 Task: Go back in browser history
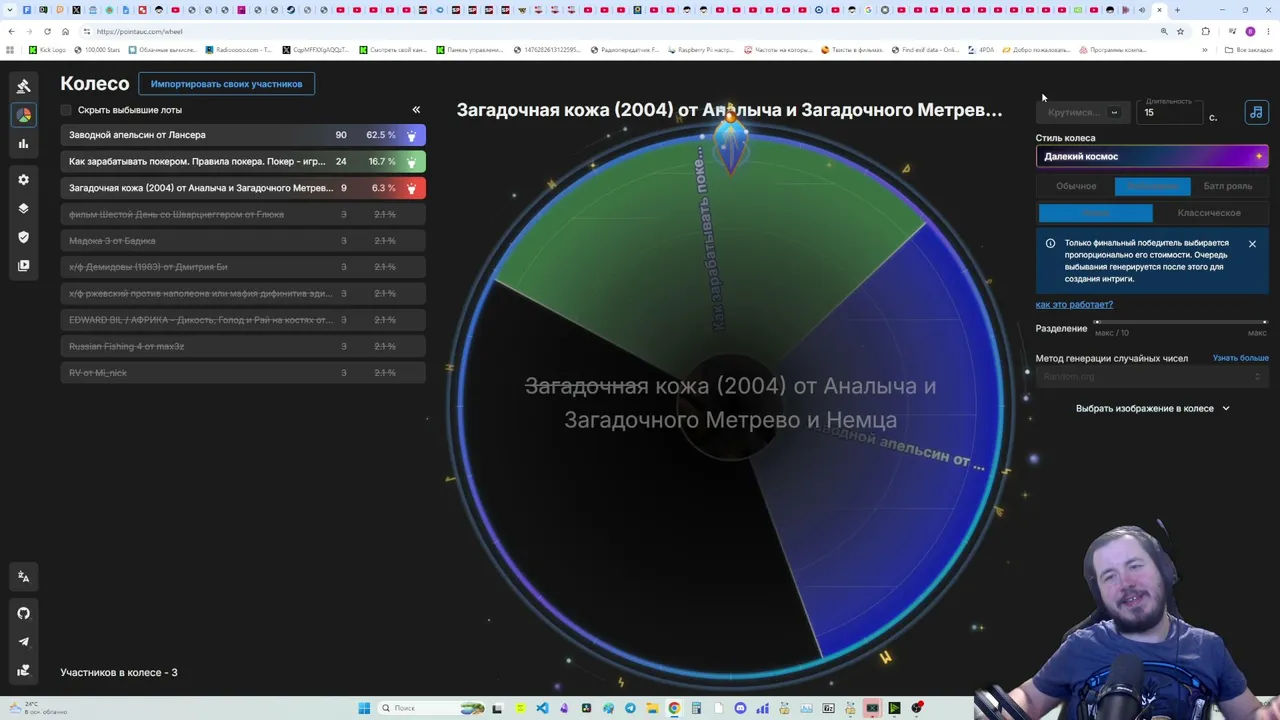(x=11, y=31)
